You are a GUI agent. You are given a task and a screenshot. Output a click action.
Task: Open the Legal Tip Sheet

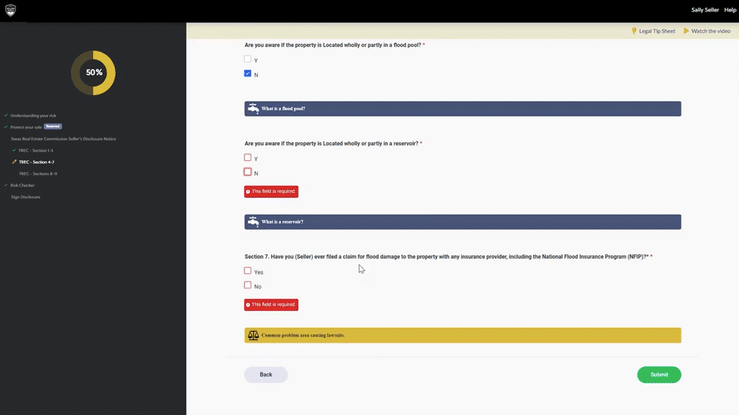click(x=657, y=31)
